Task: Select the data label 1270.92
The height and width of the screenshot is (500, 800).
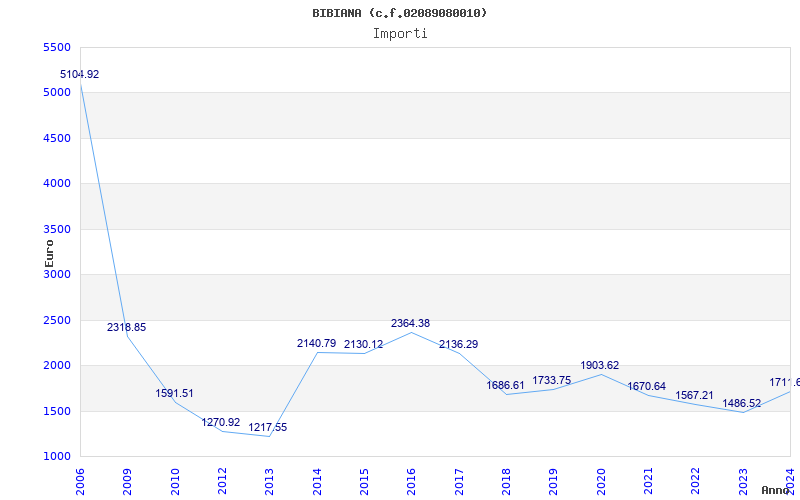Action: click(x=221, y=422)
